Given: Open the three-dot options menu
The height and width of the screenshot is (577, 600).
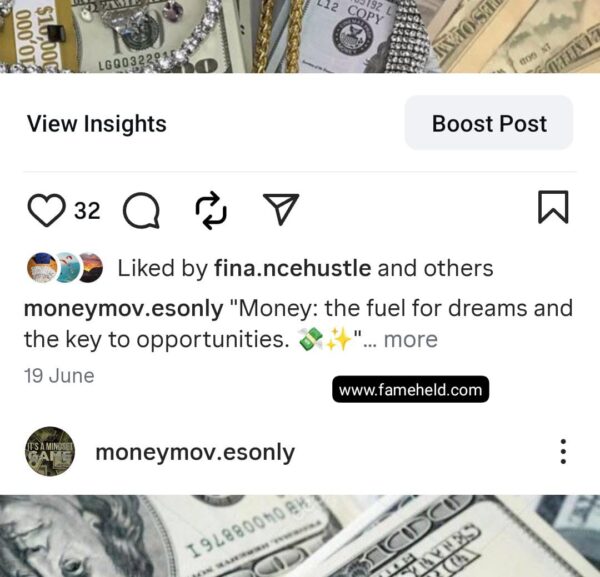Looking at the screenshot, I should point(563,451).
